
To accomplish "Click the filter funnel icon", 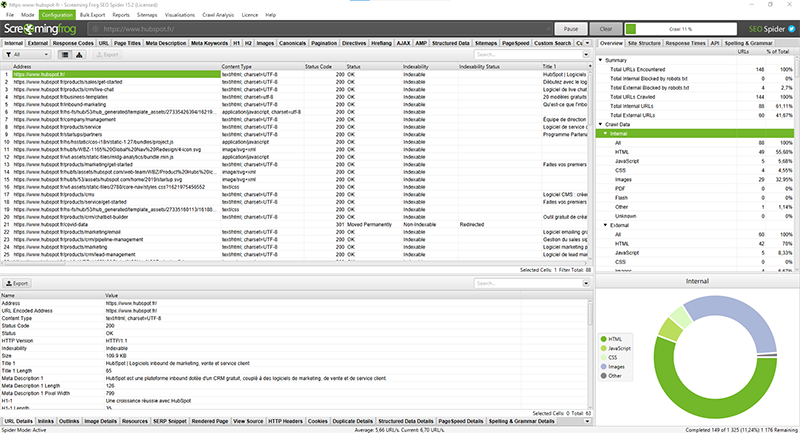I will [x=9, y=54].
